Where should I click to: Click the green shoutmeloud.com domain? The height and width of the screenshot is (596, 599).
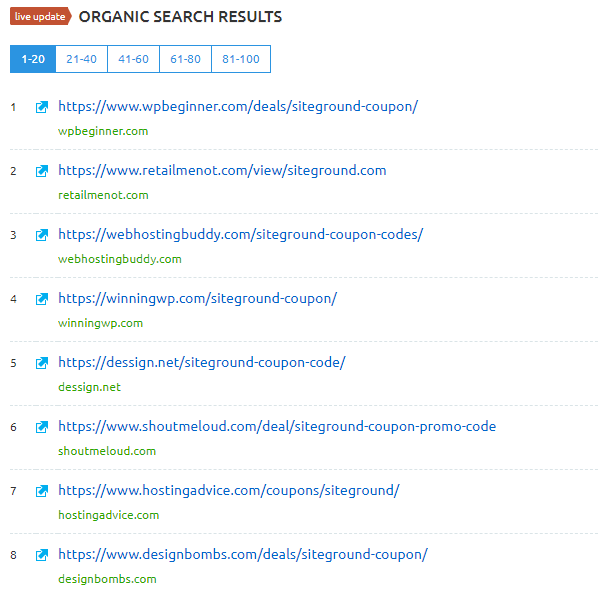pos(107,451)
